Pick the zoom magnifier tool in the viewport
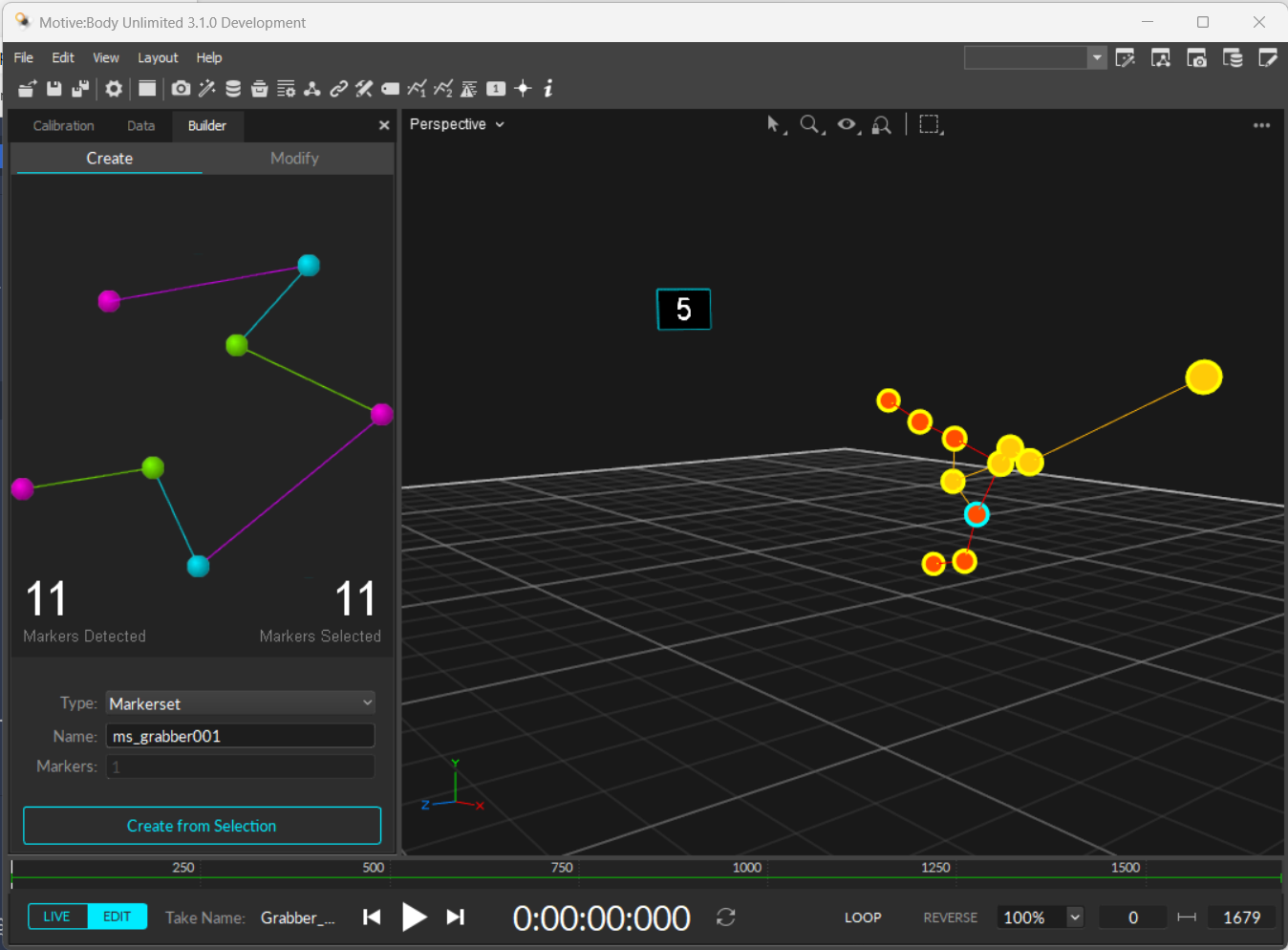This screenshot has height=950, width=1288. [808, 124]
